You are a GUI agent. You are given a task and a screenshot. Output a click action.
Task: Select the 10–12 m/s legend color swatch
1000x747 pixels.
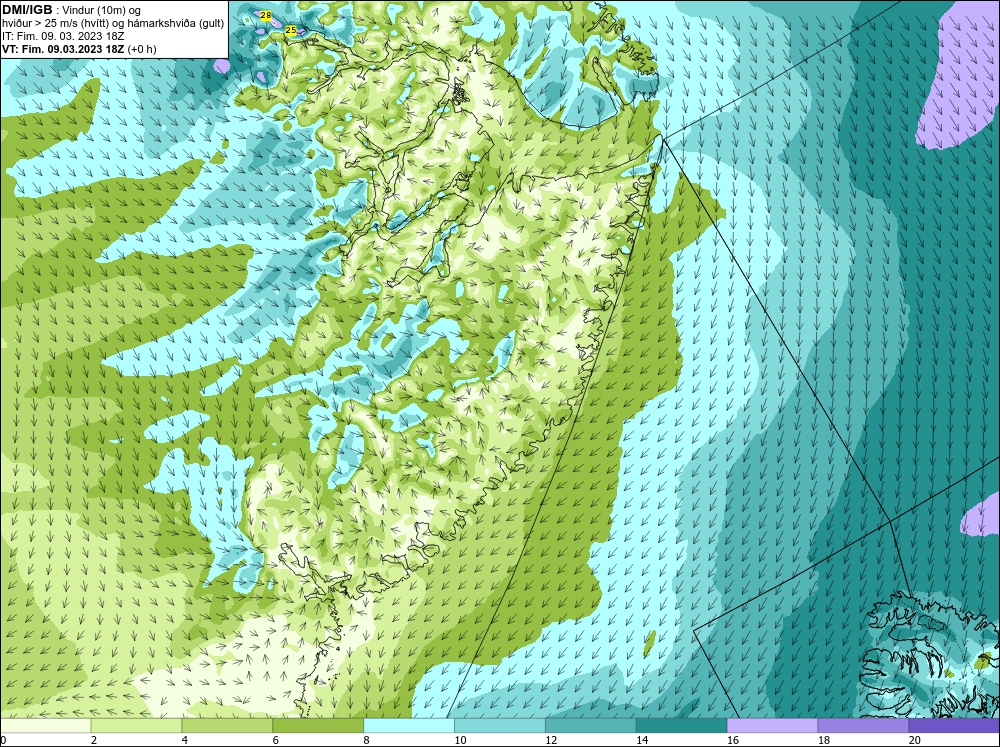[499, 726]
